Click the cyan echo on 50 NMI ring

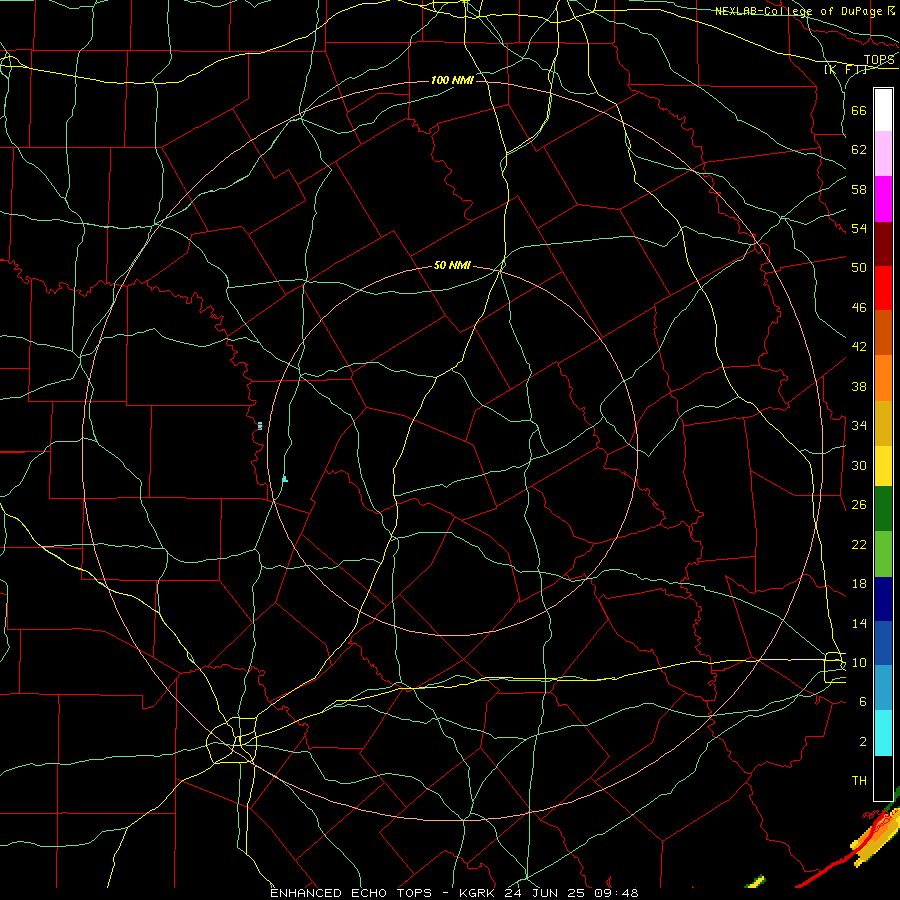click(x=285, y=479)
